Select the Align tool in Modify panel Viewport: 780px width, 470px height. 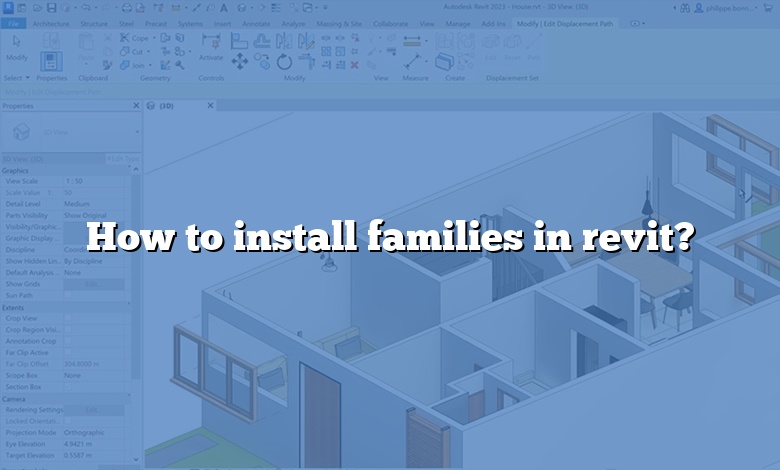click(239, 41)
